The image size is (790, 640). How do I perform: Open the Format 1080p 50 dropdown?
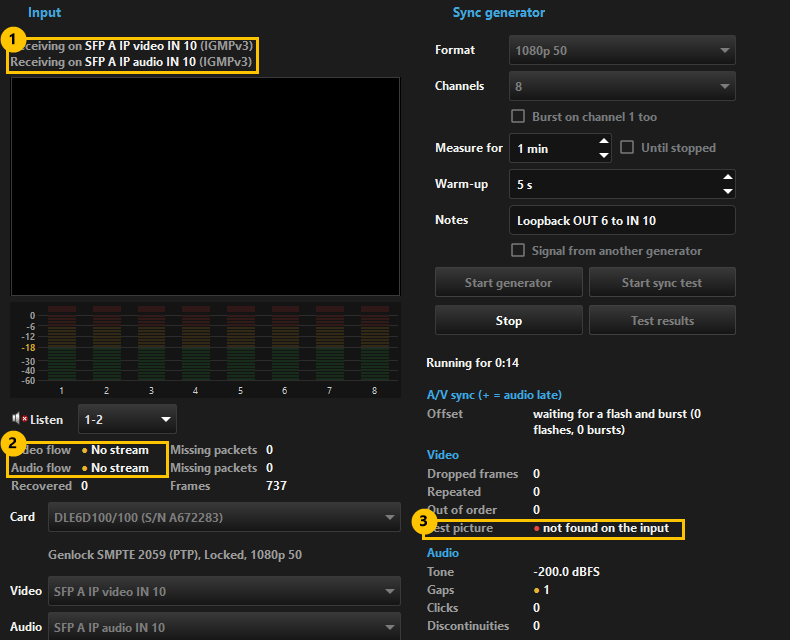click(x=622, y=50)
